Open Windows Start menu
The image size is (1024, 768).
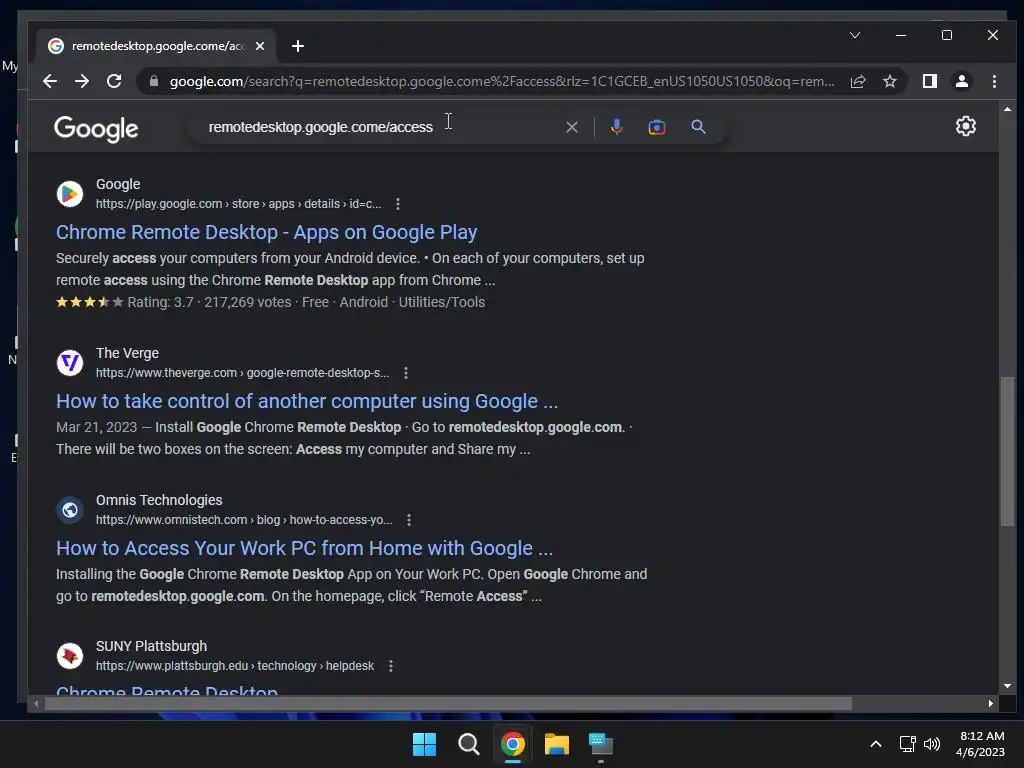(x=424, y=744)
